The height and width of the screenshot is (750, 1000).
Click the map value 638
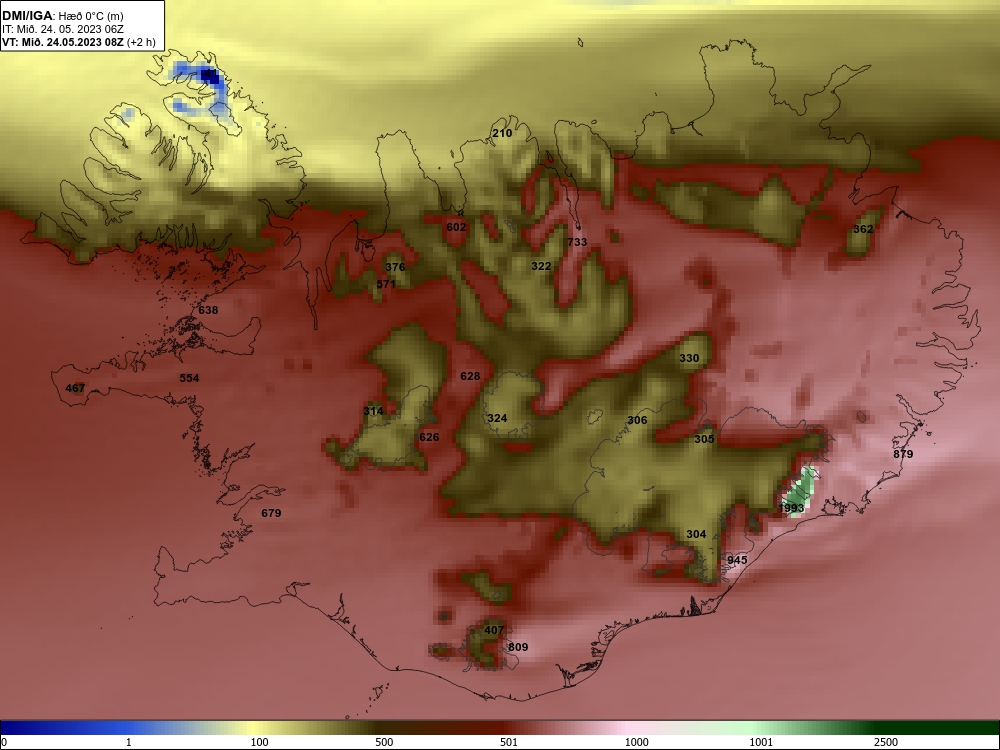point(208,310)
